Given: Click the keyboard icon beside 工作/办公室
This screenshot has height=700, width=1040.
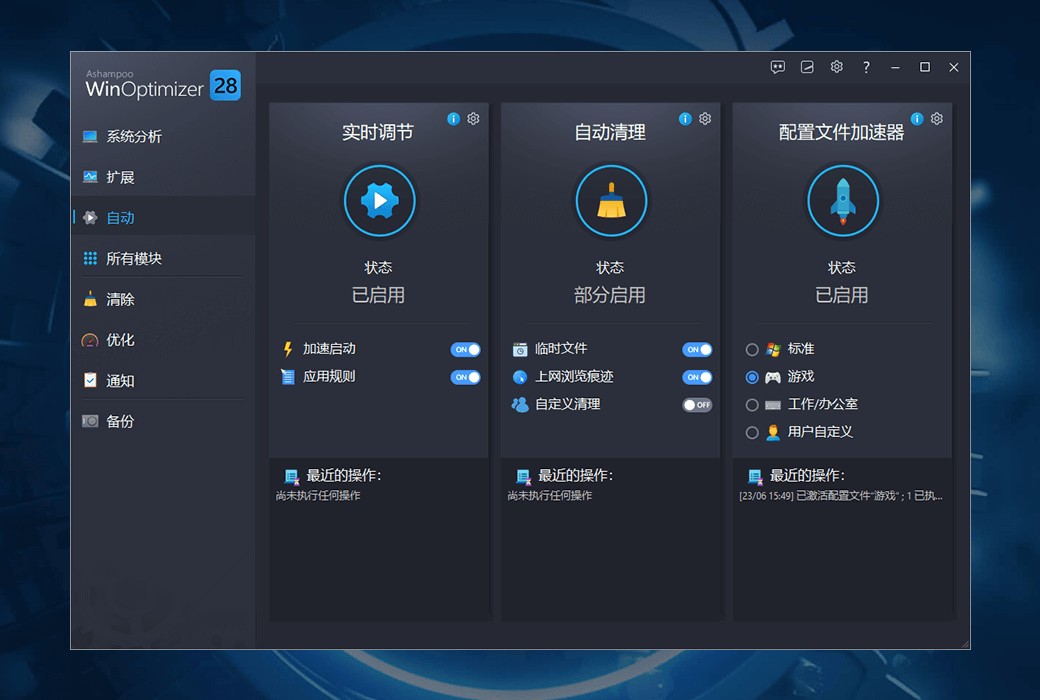Looking at the screenshot, I should click(773, 405).
